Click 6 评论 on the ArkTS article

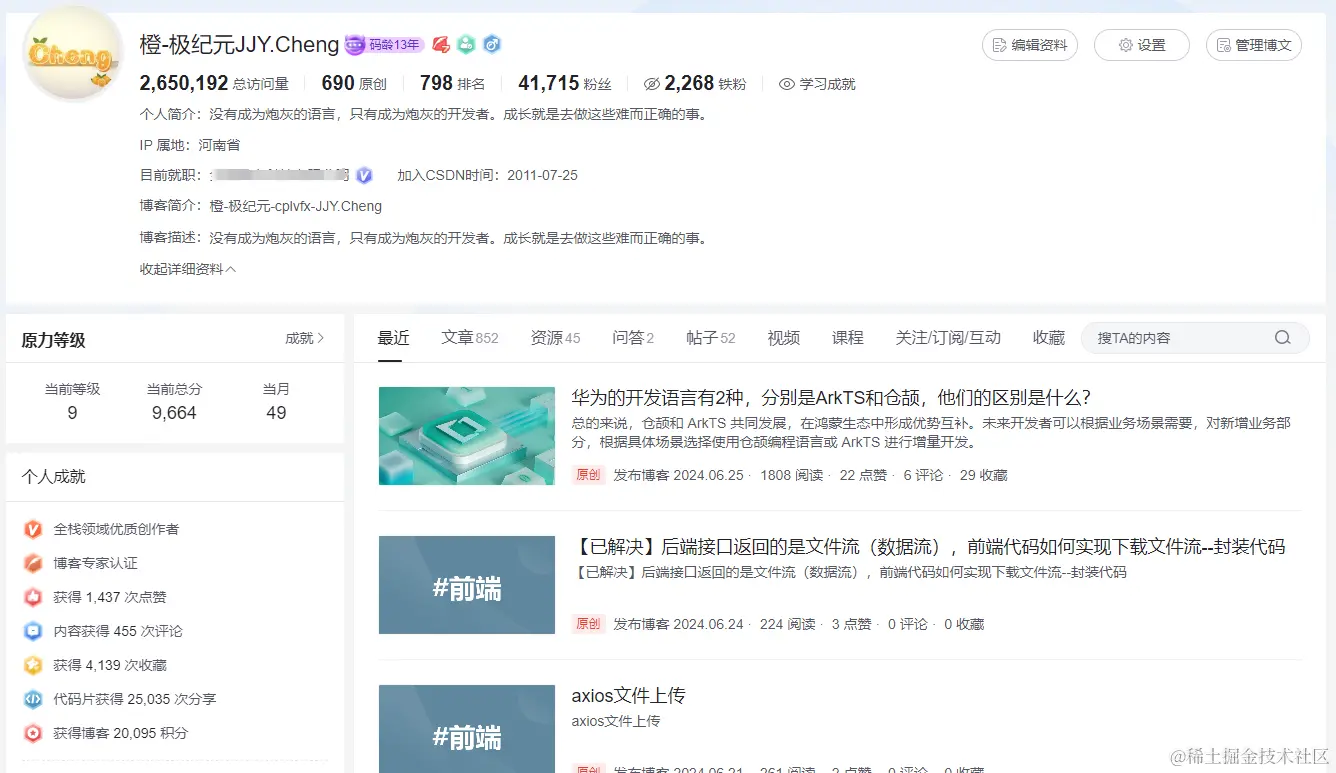coord(923,475)
